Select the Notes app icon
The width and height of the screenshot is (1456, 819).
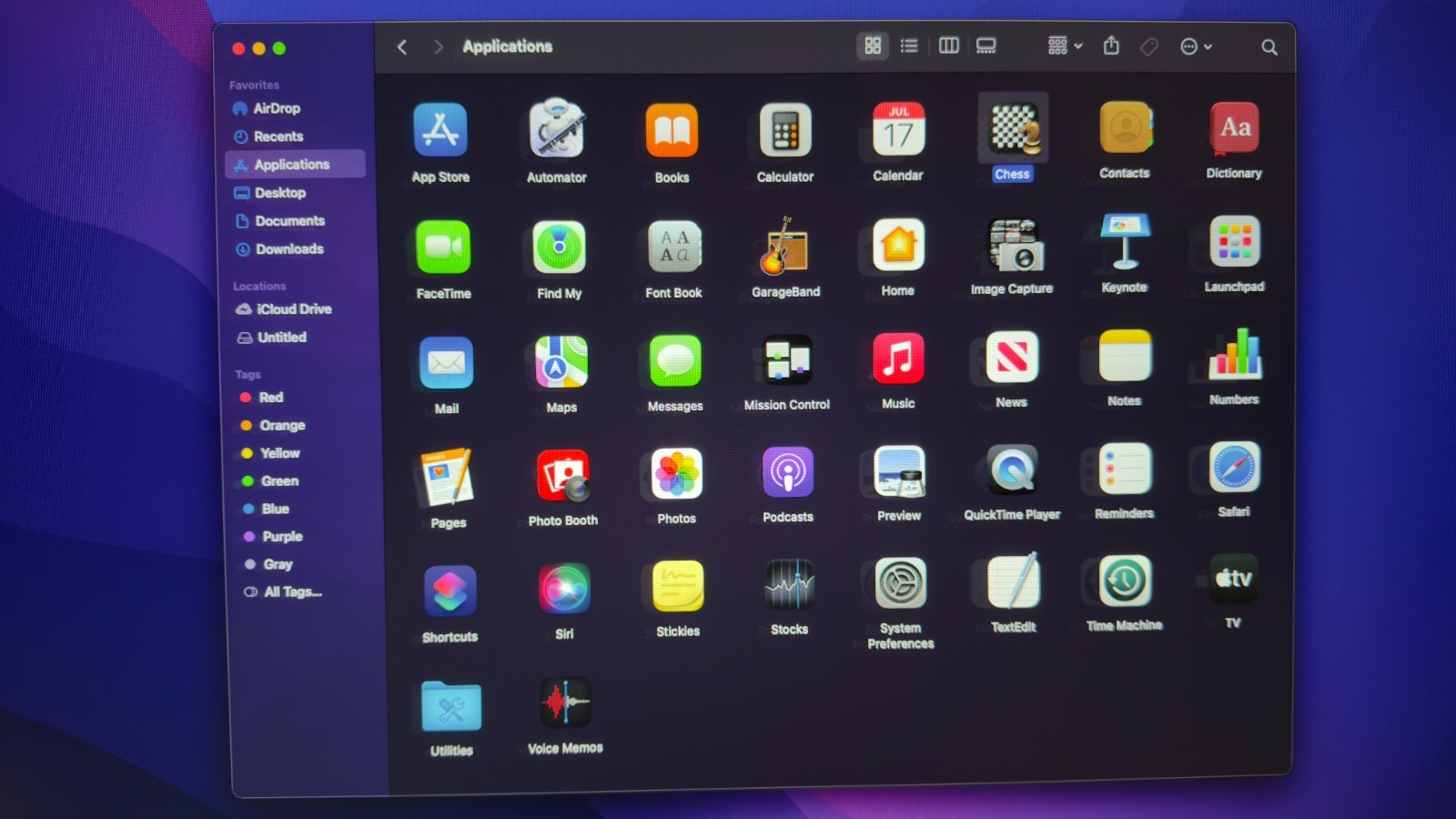coord(1126,355)
